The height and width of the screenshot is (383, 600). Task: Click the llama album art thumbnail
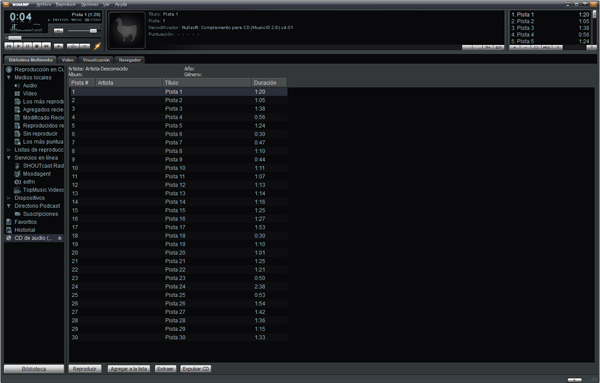pos(127,30)
